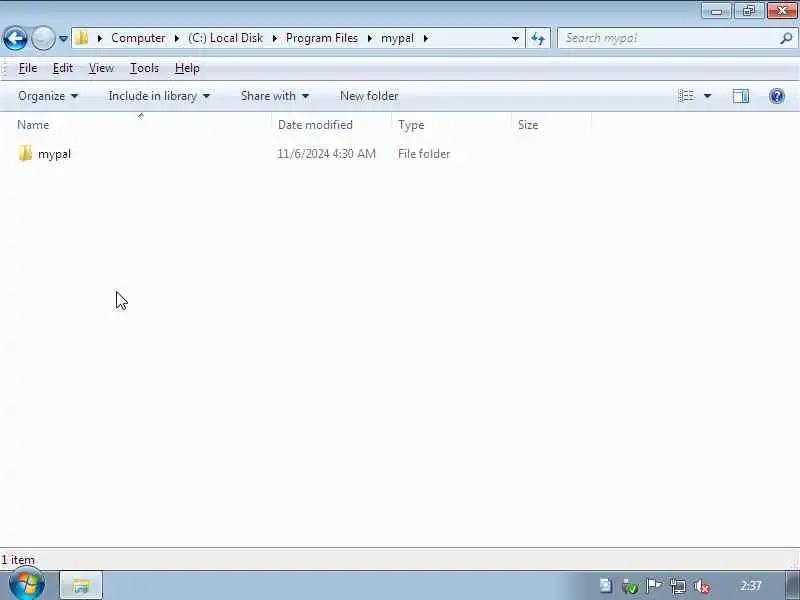Select the Computer breadcrumb in address bar

point(138,38)
